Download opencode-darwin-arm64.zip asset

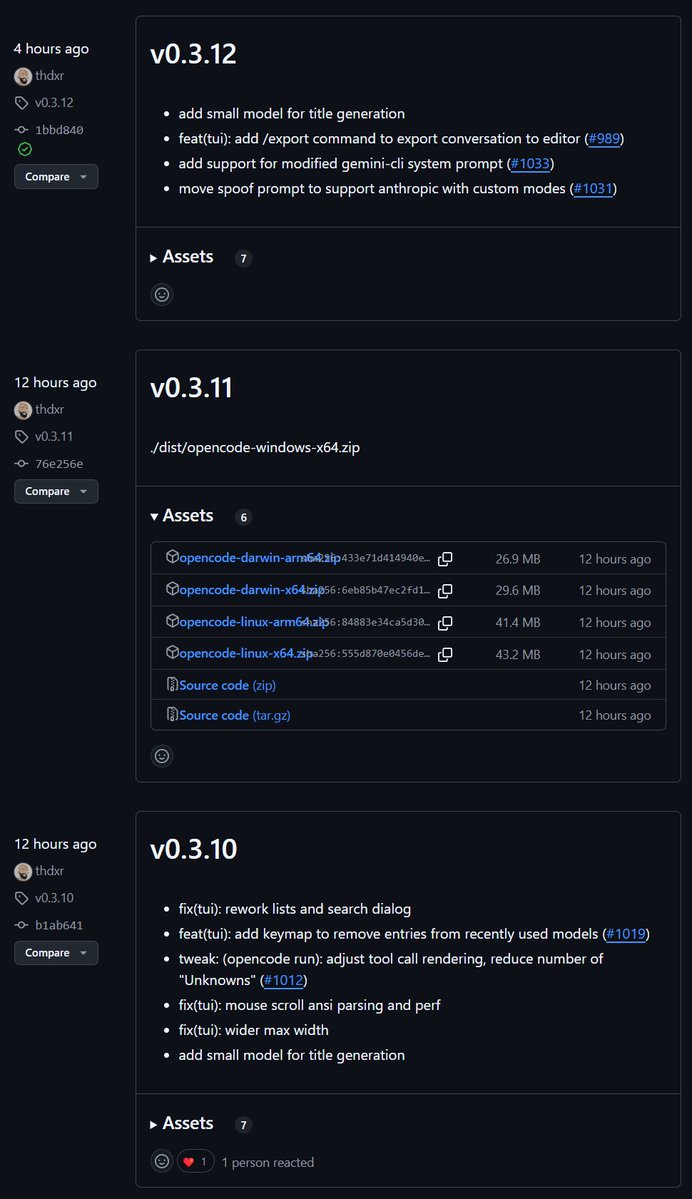click(x=259, y=558)
